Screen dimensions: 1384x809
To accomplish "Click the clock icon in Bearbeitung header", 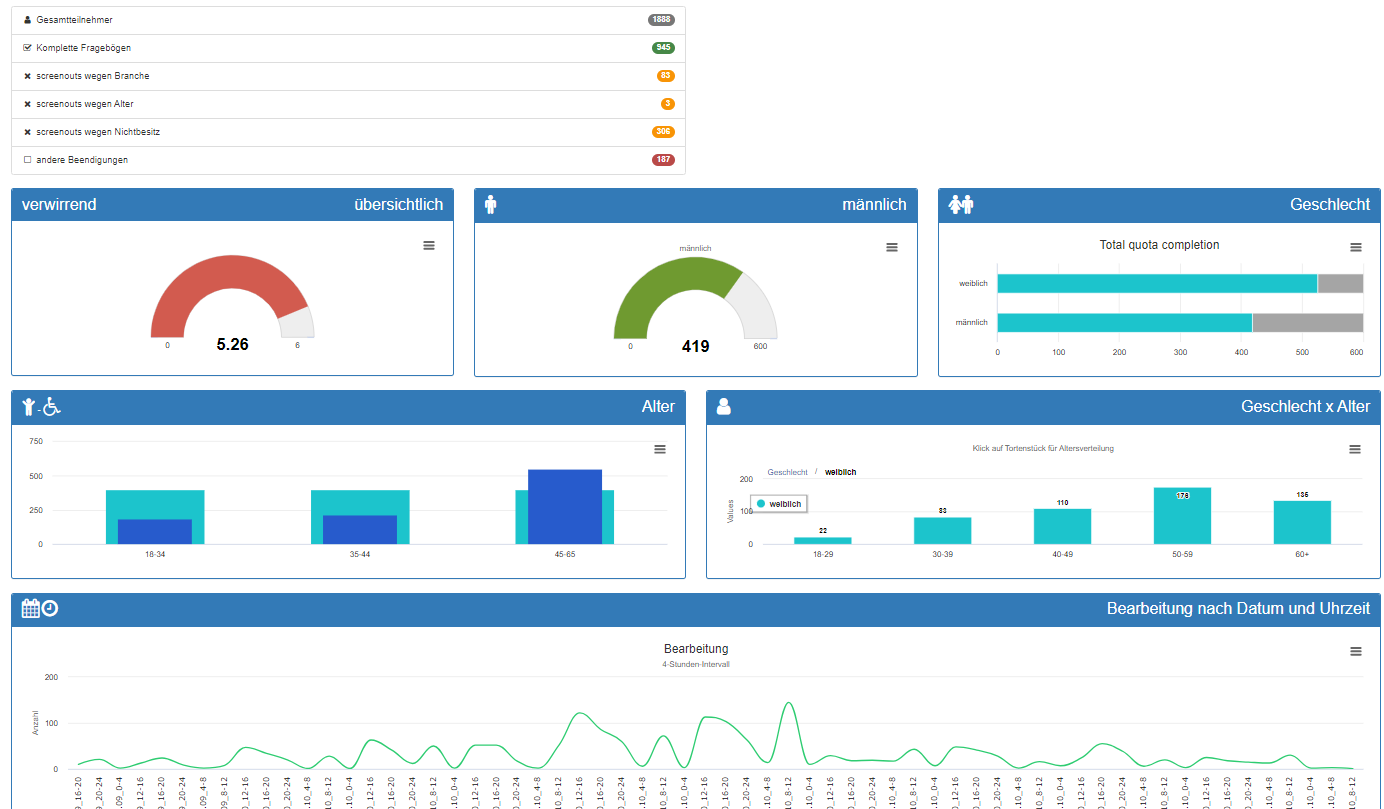I will click(50, 608).
